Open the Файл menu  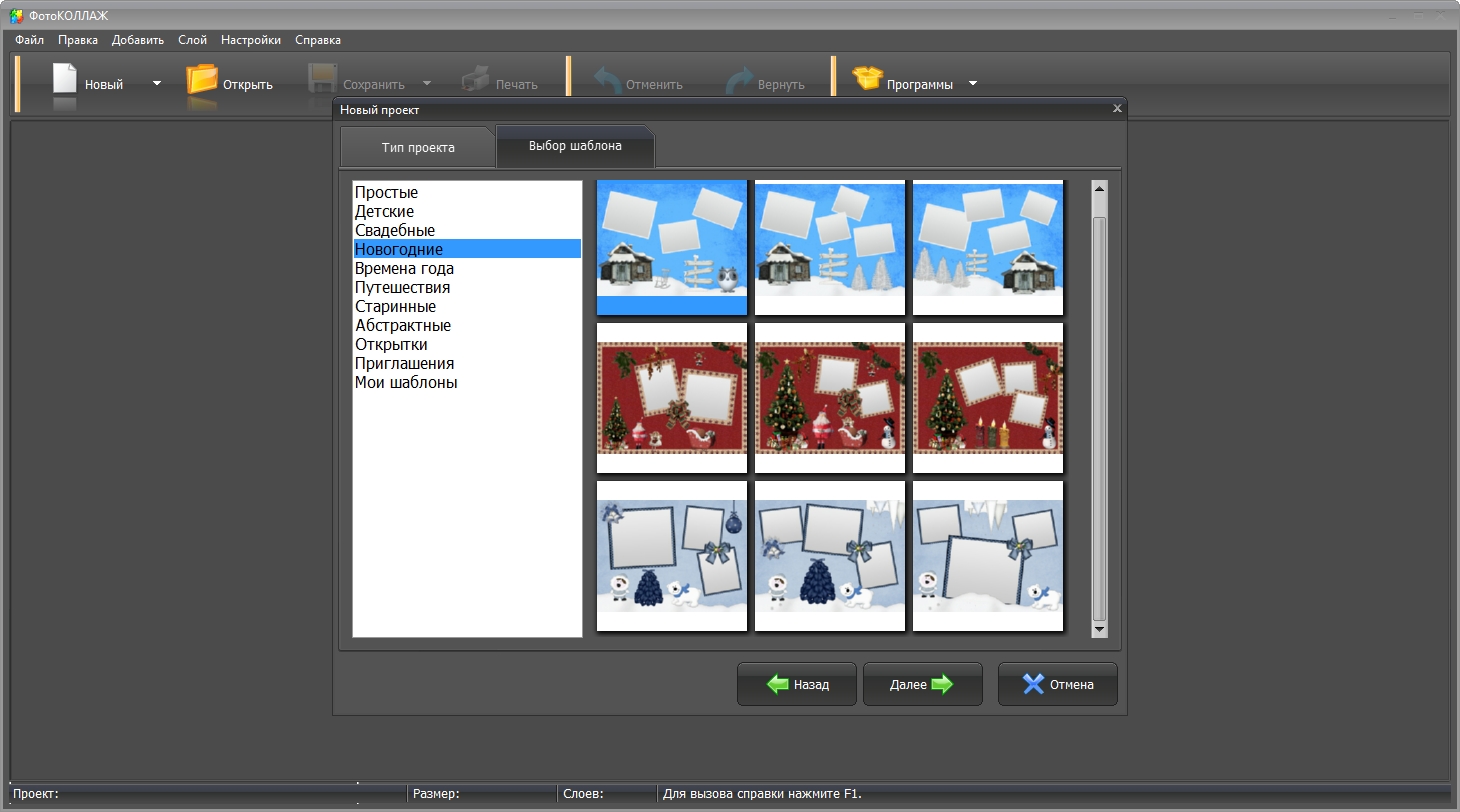click(30, 40)
